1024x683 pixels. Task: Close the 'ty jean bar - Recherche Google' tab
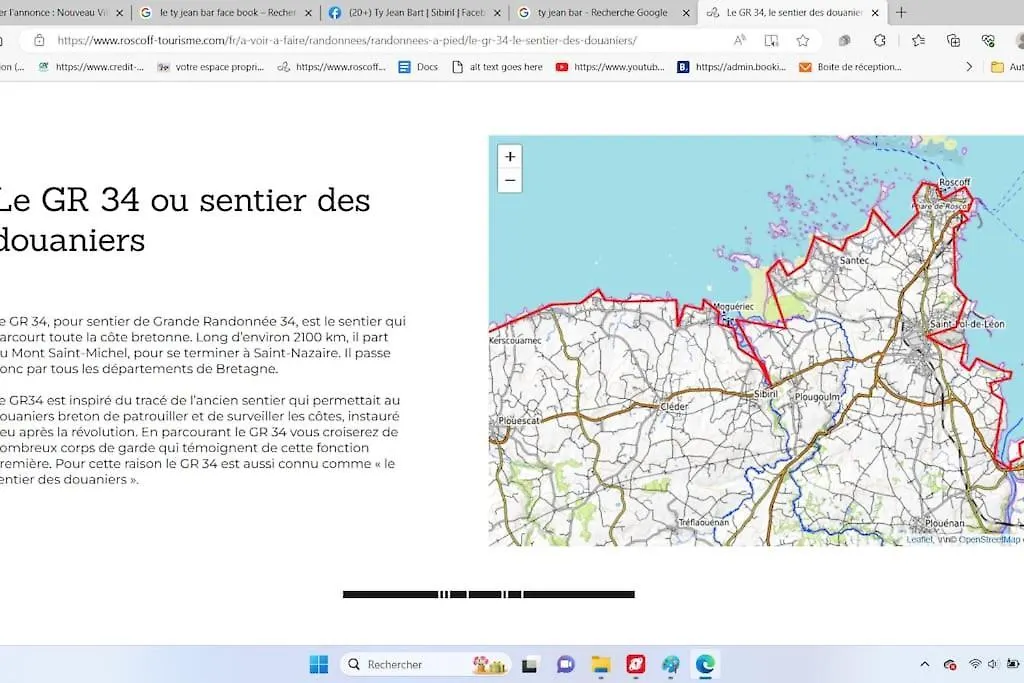(686, 12)
